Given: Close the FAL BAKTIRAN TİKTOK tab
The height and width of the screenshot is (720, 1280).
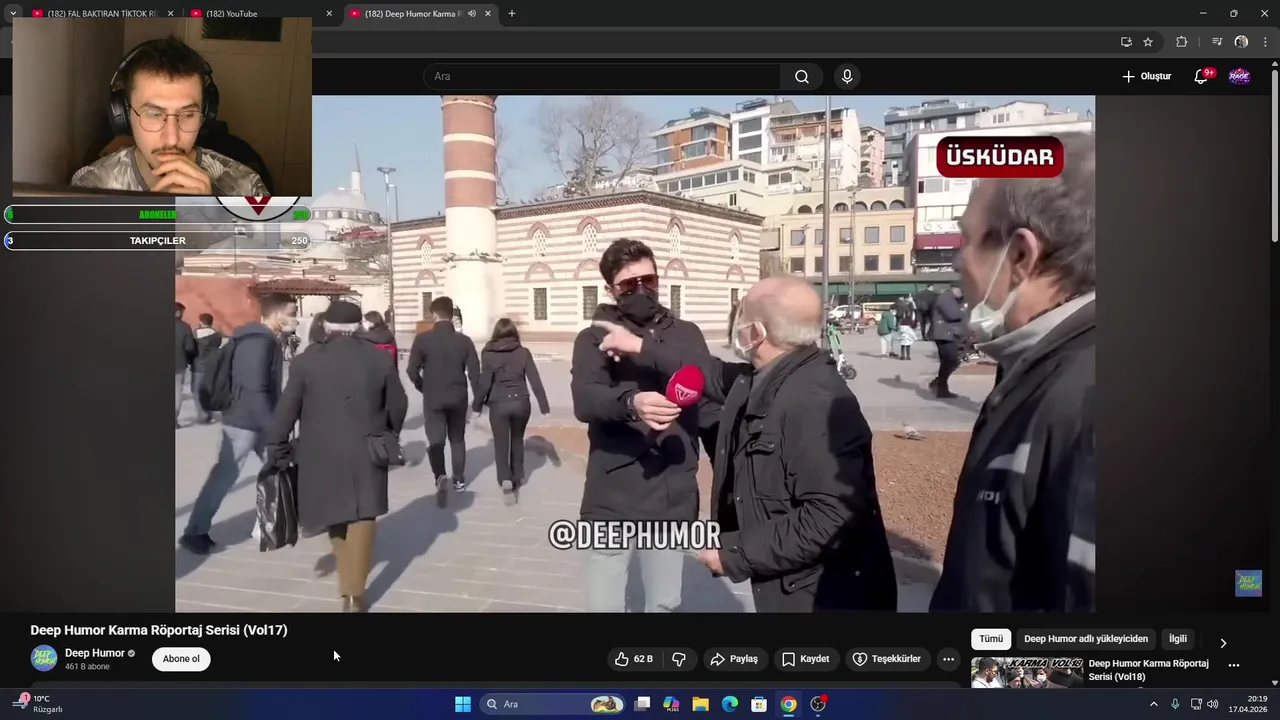Looking at the screenshot, I should coord(170,14).
